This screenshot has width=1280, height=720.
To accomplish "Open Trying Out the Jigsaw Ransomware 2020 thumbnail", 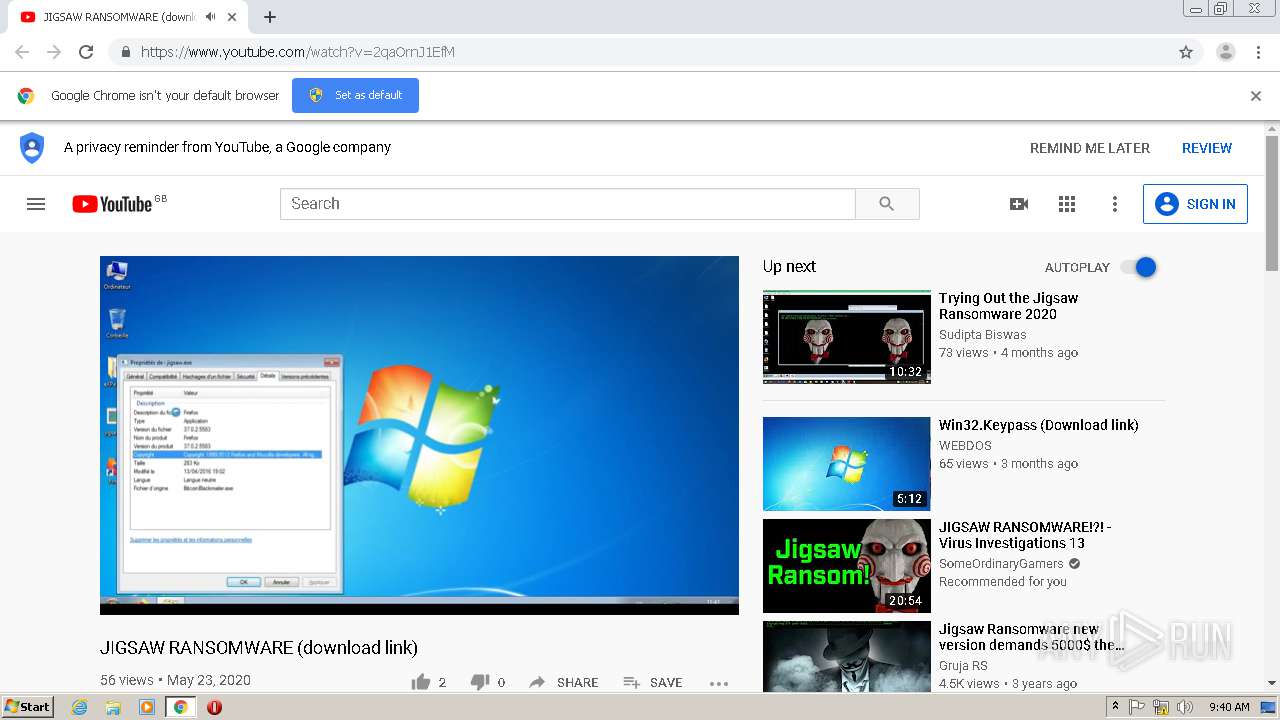I will 847,337.
